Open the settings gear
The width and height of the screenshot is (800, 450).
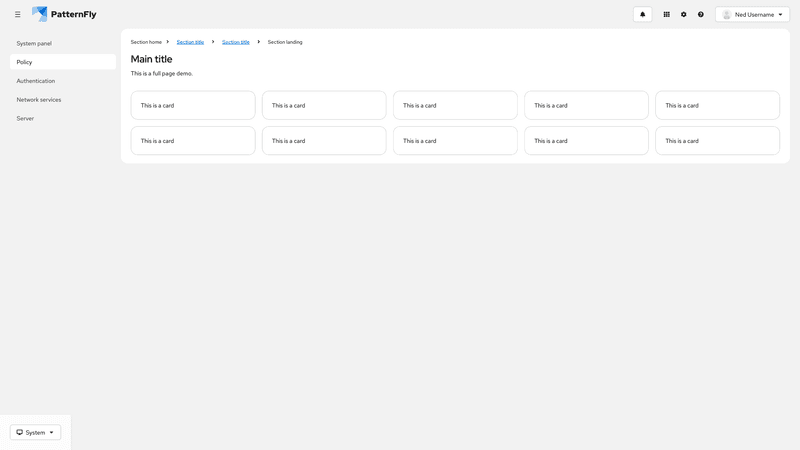(x=684, y=14)
